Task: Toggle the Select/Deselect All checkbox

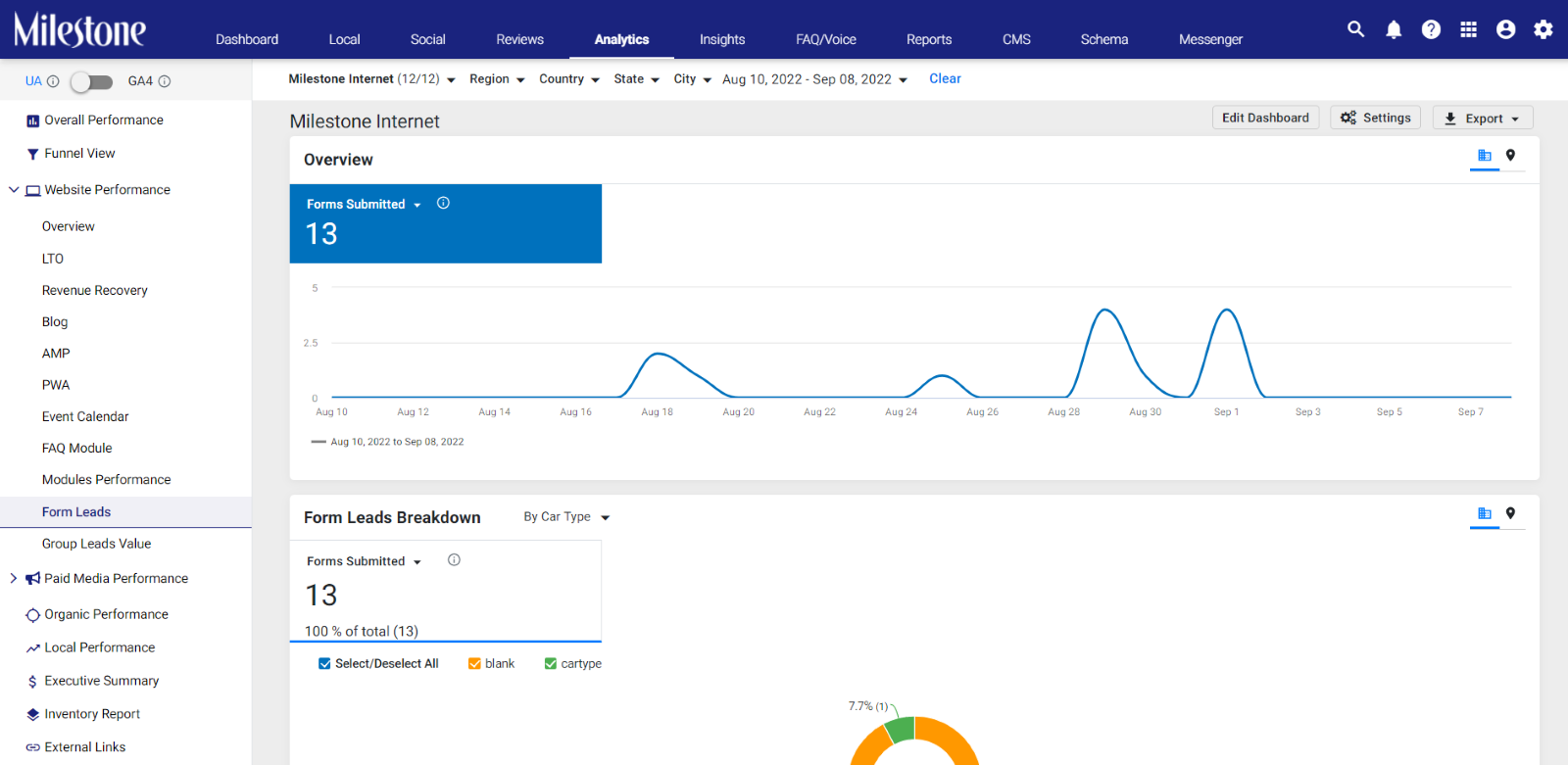Action: pos(324,663)
